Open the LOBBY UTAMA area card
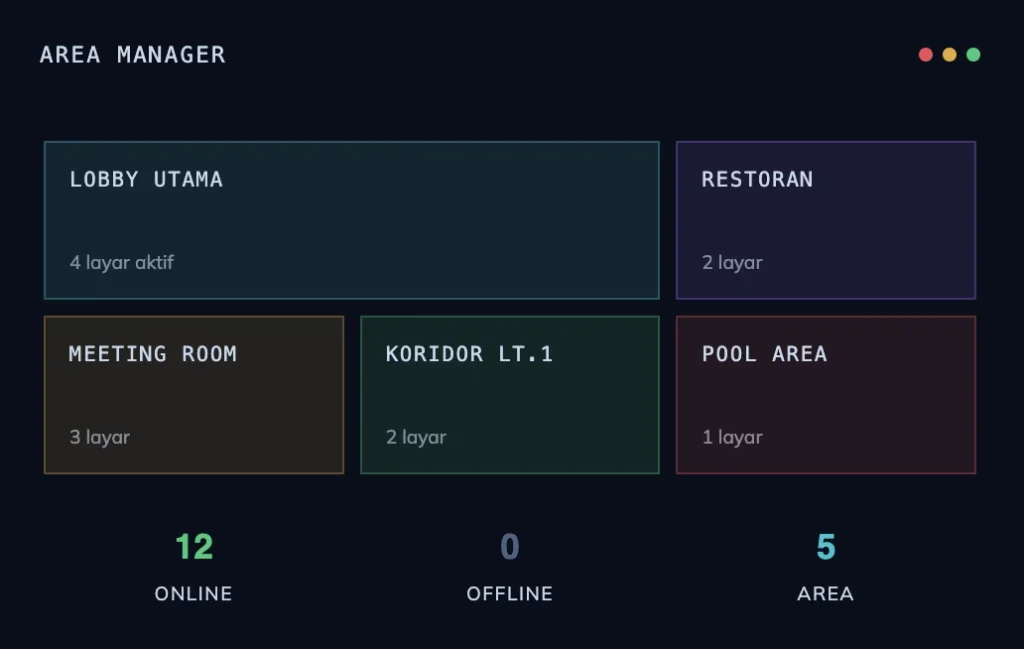Screen dimensions: 1024x649 (351, 220)
